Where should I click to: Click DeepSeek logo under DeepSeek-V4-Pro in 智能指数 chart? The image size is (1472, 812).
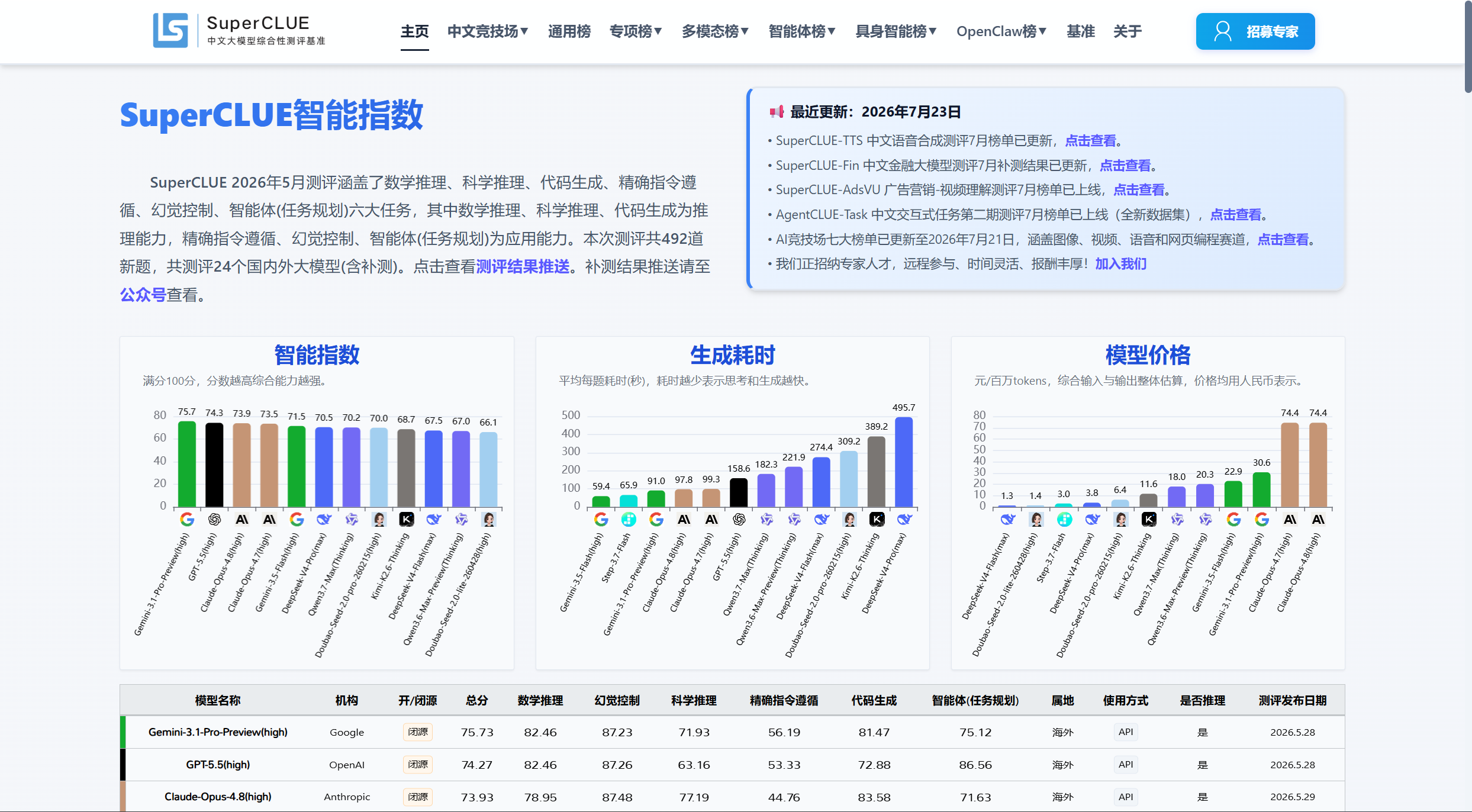pyautogui.click(x=324, y=520)
